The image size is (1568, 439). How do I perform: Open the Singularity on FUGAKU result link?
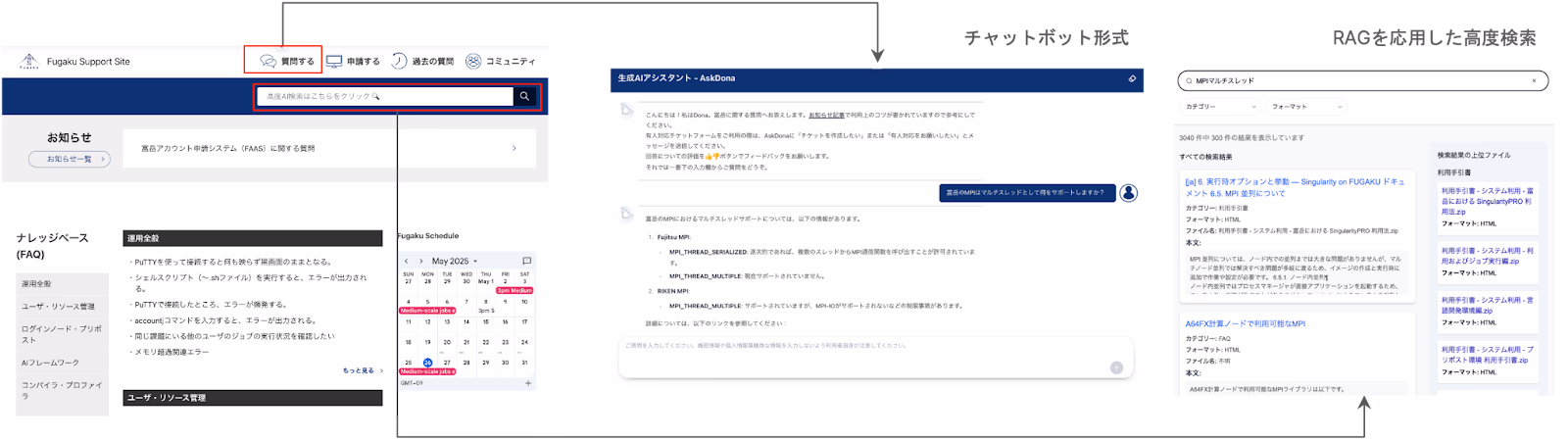click(1295, 187)
